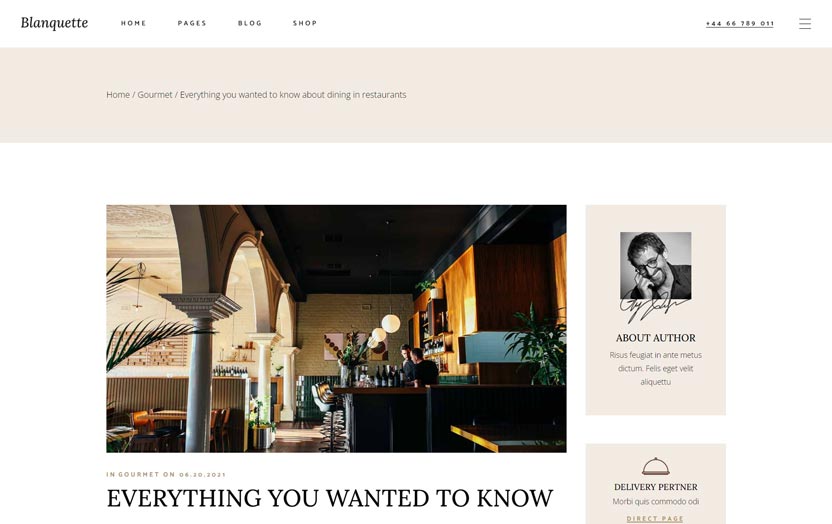Open the Home navigation menu
Viewport: 832px width, 524px height.
pos(133,23)
